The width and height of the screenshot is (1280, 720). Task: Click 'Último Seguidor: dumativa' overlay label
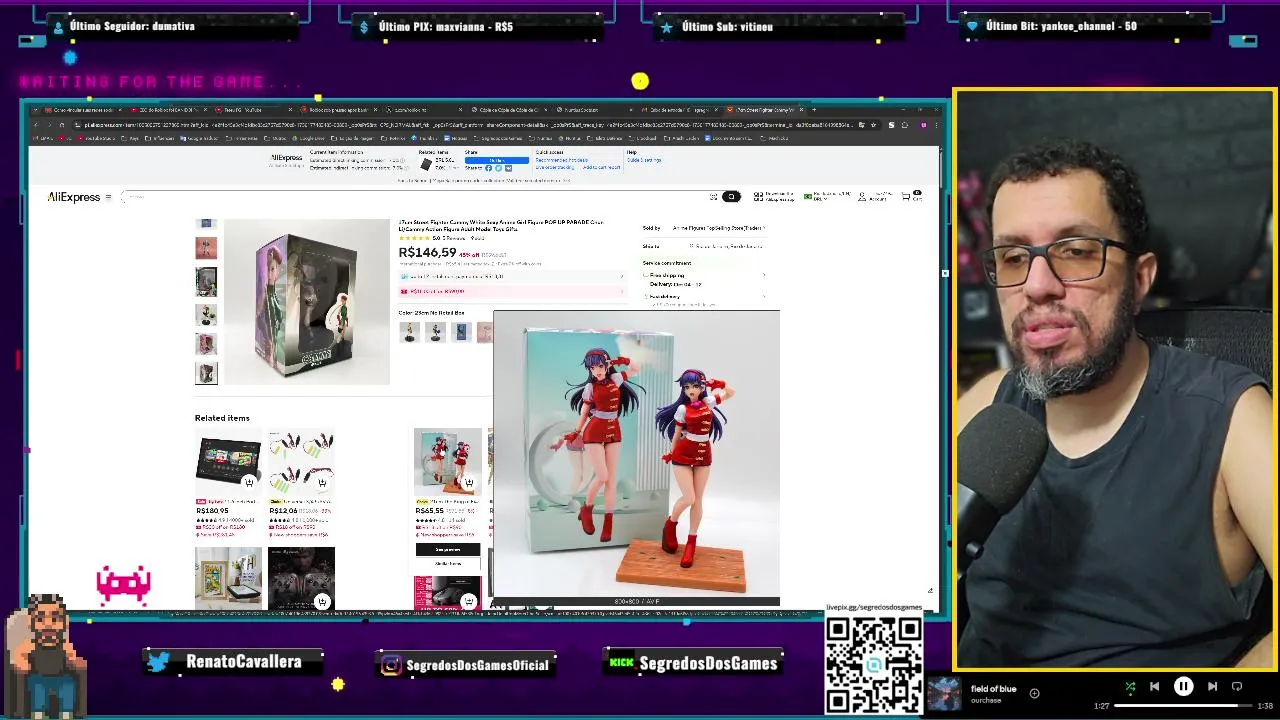pos(132,26)
